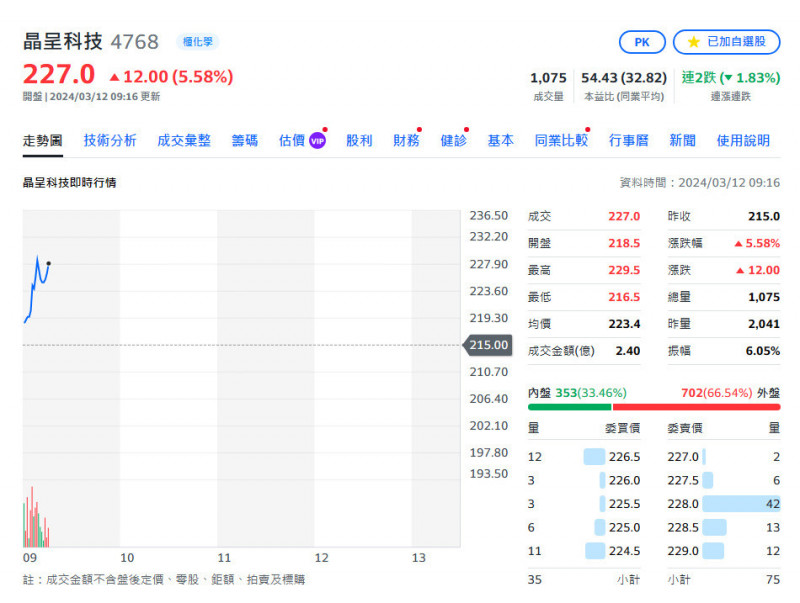Click the bid price 224.5
The height and width of the screenshot is (603, 800).
coord(624,551)
